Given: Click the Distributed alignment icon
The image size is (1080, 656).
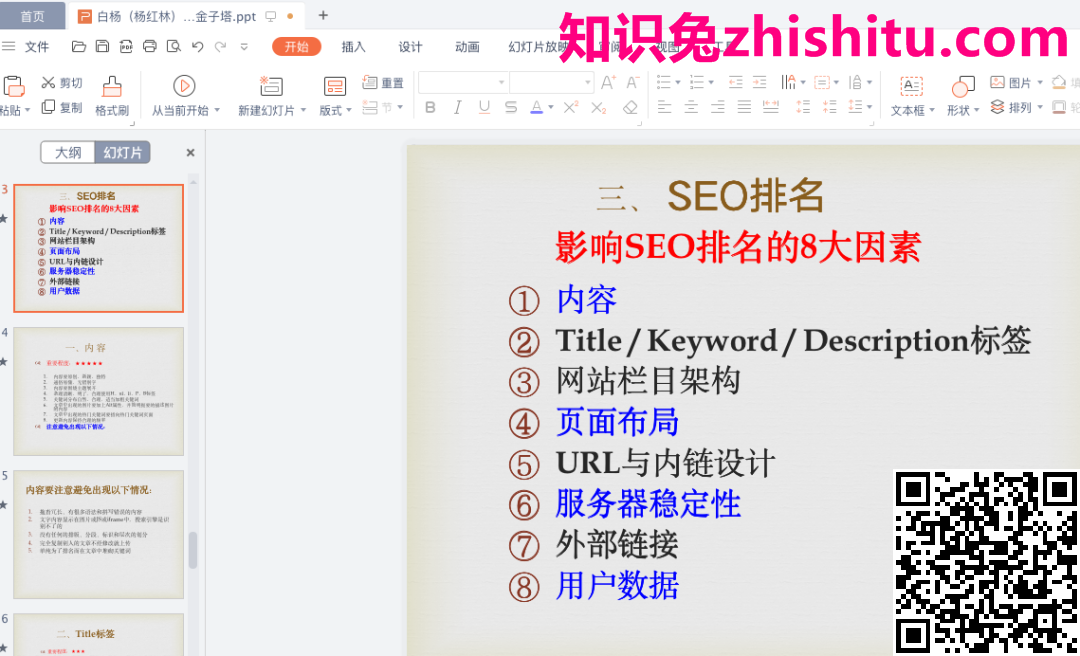Looking at the screenshot, I should 771,107.
